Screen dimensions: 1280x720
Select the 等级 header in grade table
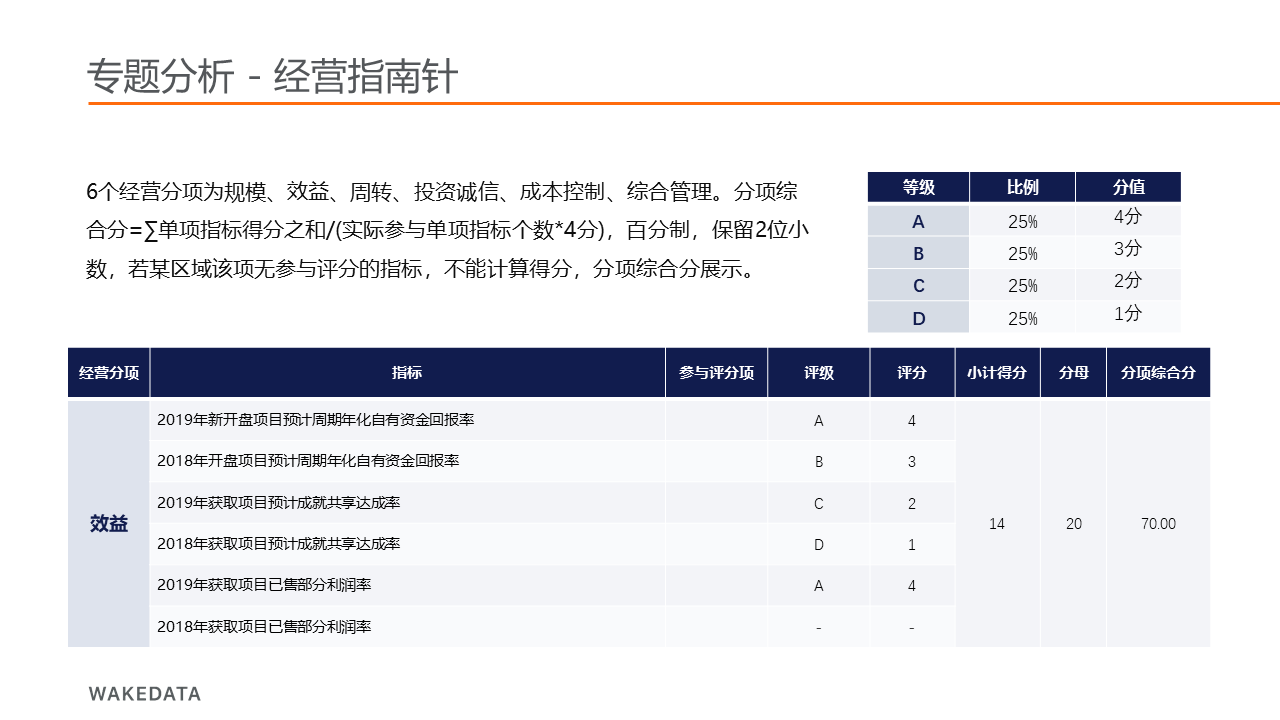point(918,187)
